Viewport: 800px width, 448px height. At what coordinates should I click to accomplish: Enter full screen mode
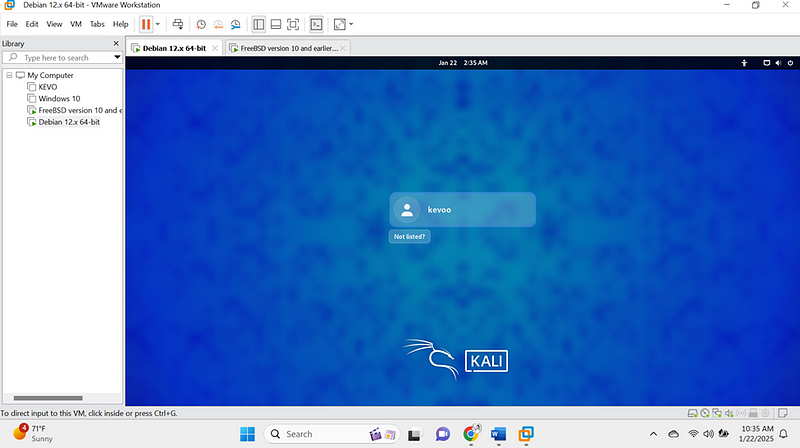point(293,24)
